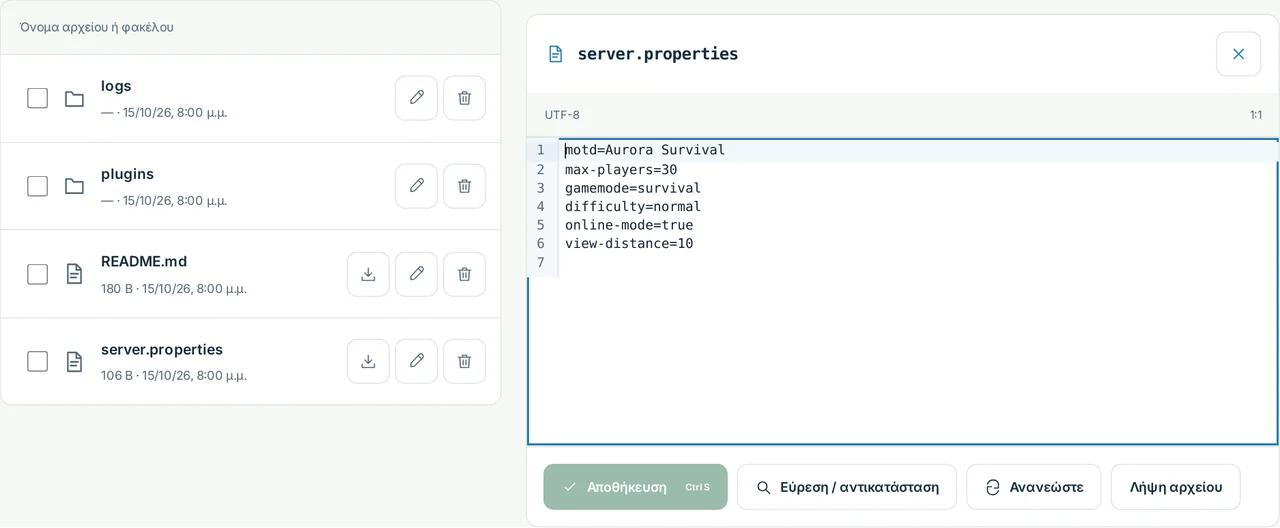1280x528 pixels.
Task: Click the Αποθήκευση save button
Action: click(x=635, y=487)
